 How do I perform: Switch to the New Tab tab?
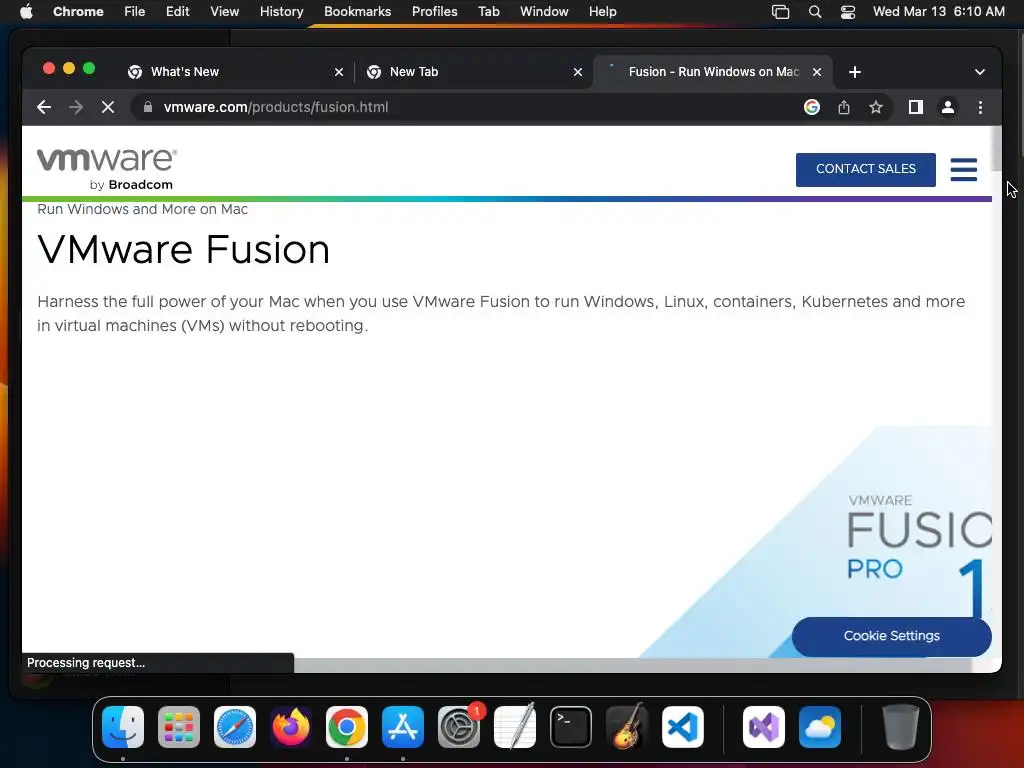(472, 72)
